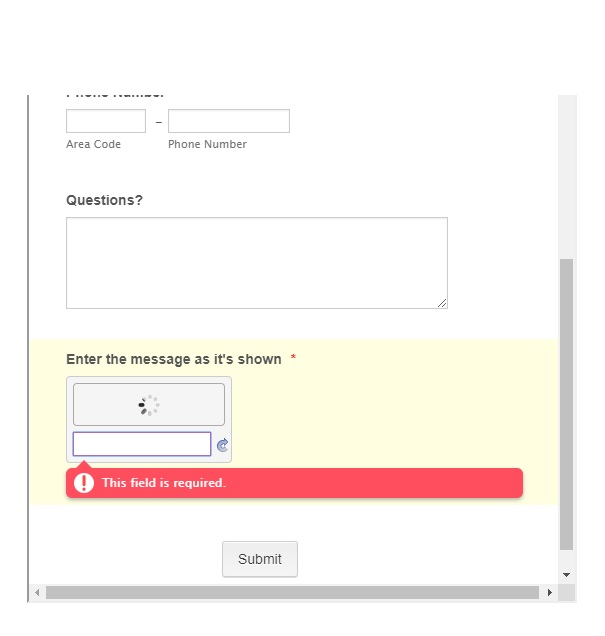Click the horizontal scrollbar thumb
Image resolution: width=605 pixels, height=636 pixels.
coord(292,593)
